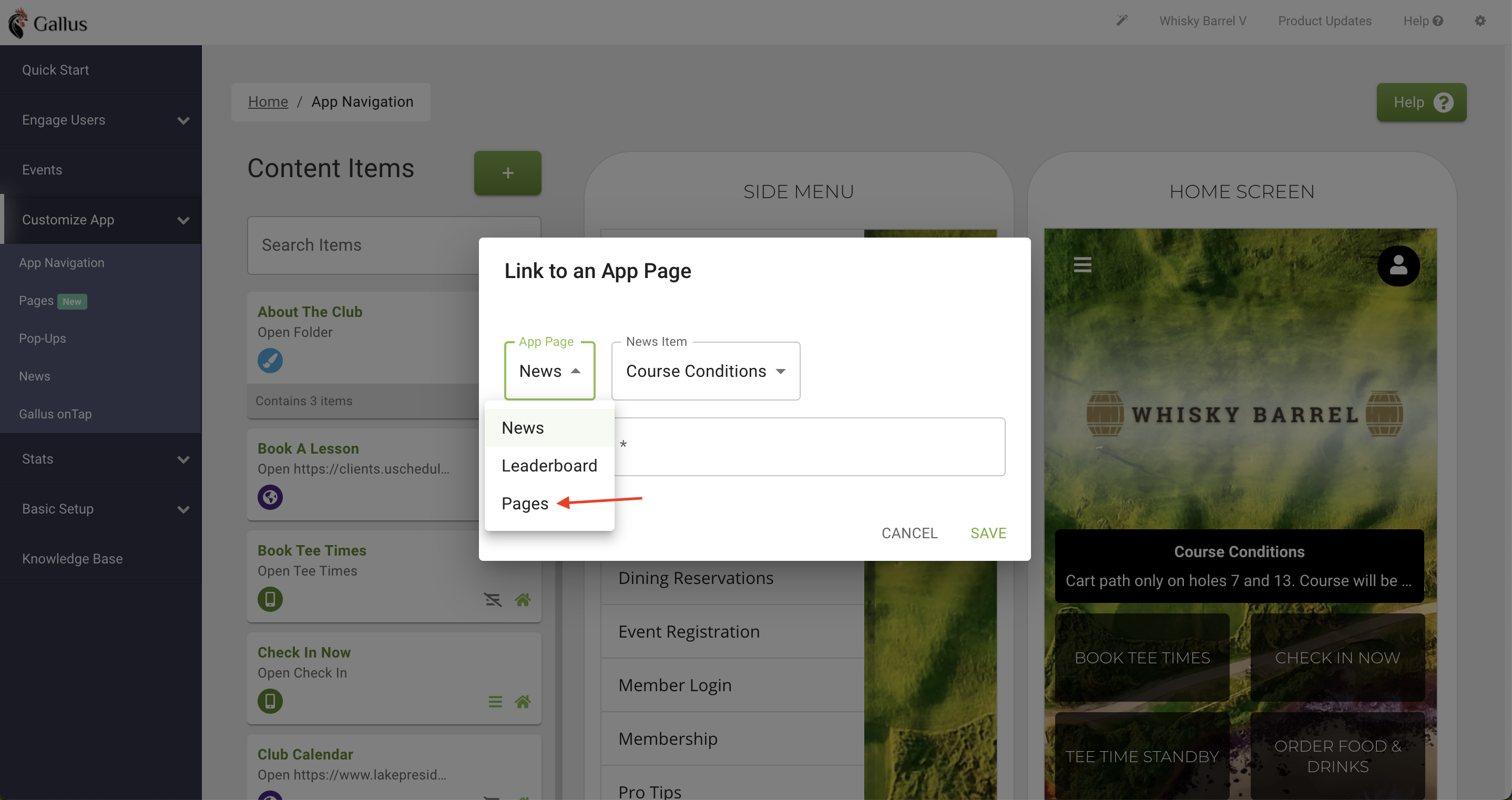1512x800 pixels.
Task: Expand the Basic Setup section
Action: pos(101,509)
